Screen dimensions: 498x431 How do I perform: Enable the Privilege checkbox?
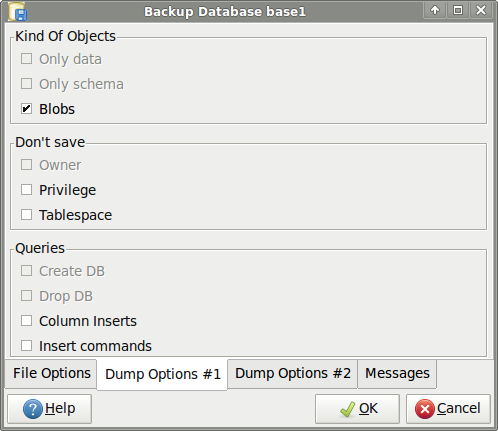26,190
